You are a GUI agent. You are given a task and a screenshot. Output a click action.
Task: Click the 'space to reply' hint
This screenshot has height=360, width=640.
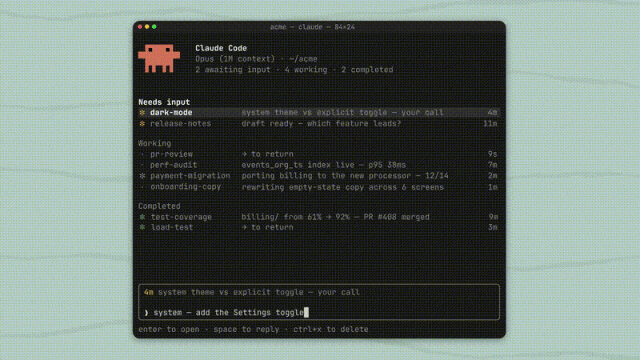tap(247, 329)
